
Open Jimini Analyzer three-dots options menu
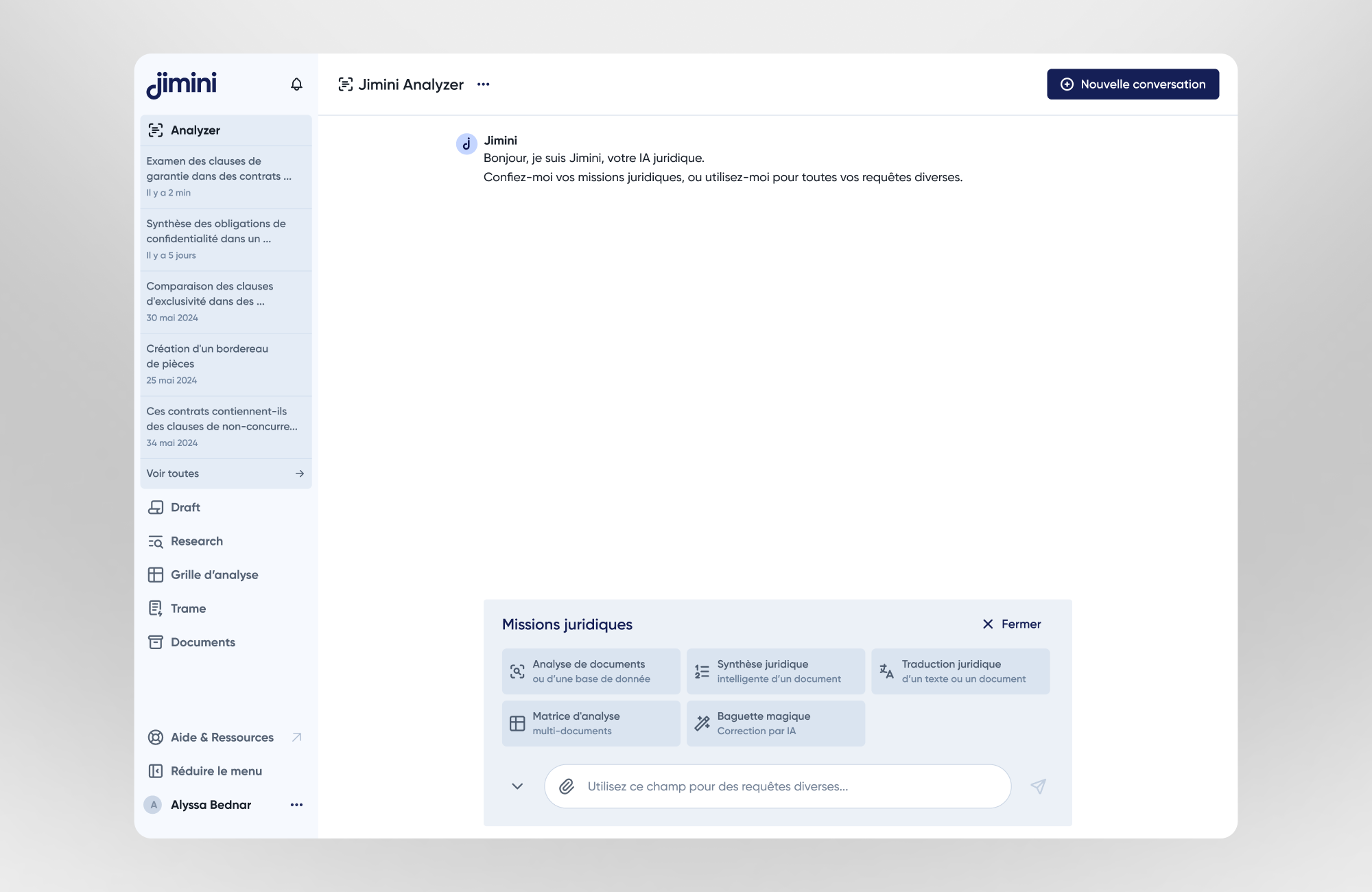[484, 84]
